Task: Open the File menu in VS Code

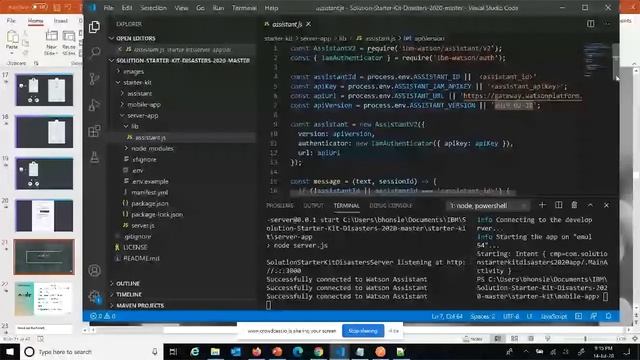Action: point(108,8)
